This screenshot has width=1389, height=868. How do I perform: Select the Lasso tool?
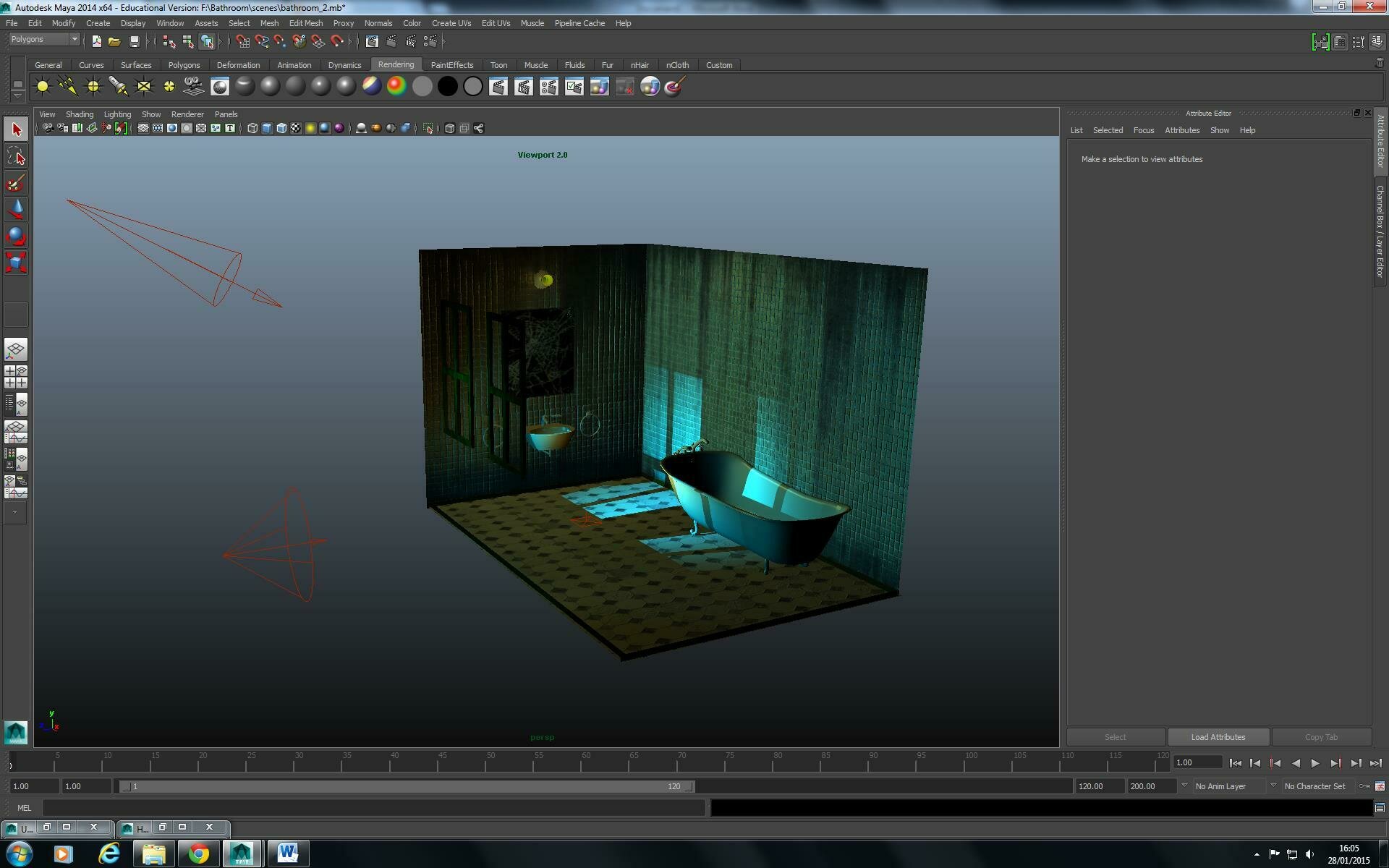tap(16, 156)
